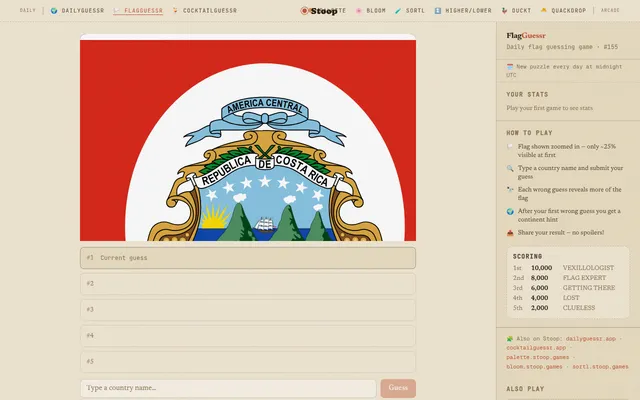Screen dimensions: 640x400
Task: Open the DailyGuessr tab
Action: pyautogui.click(x=77, y=11)
